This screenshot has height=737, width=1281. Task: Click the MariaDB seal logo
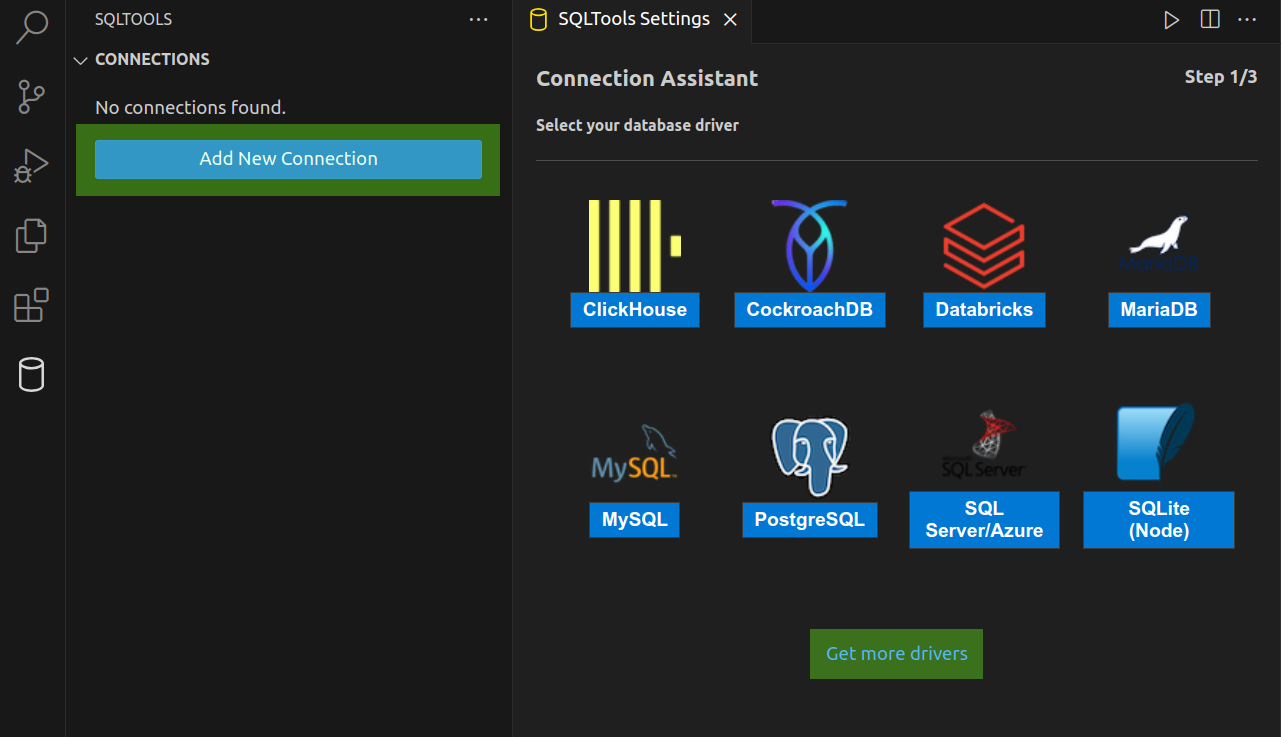click(x=1159, y=245)
